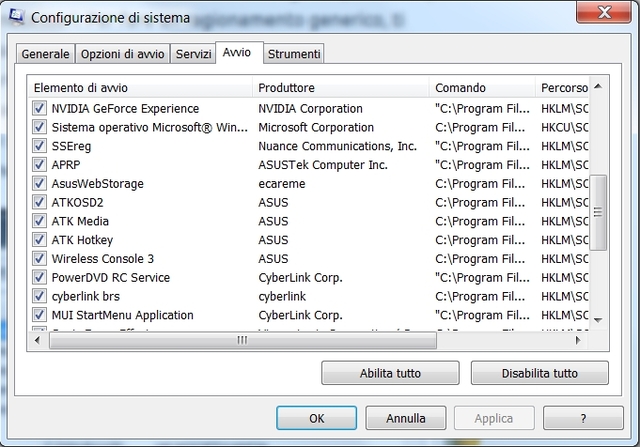Toggle the ATK Hotkey checkbox
Screen dimensions: 640x447
[40, 240]
